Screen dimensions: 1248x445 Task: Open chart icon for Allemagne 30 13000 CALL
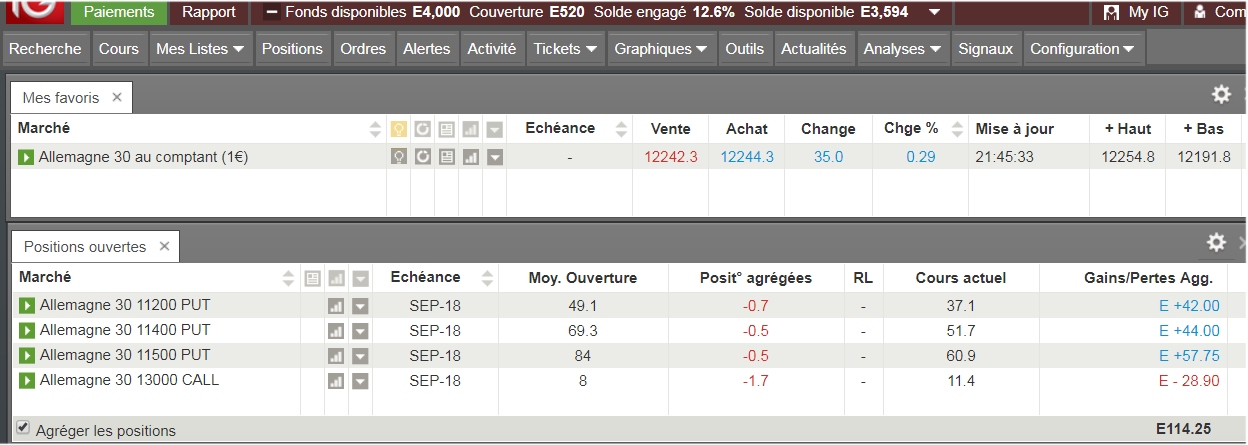336,381
